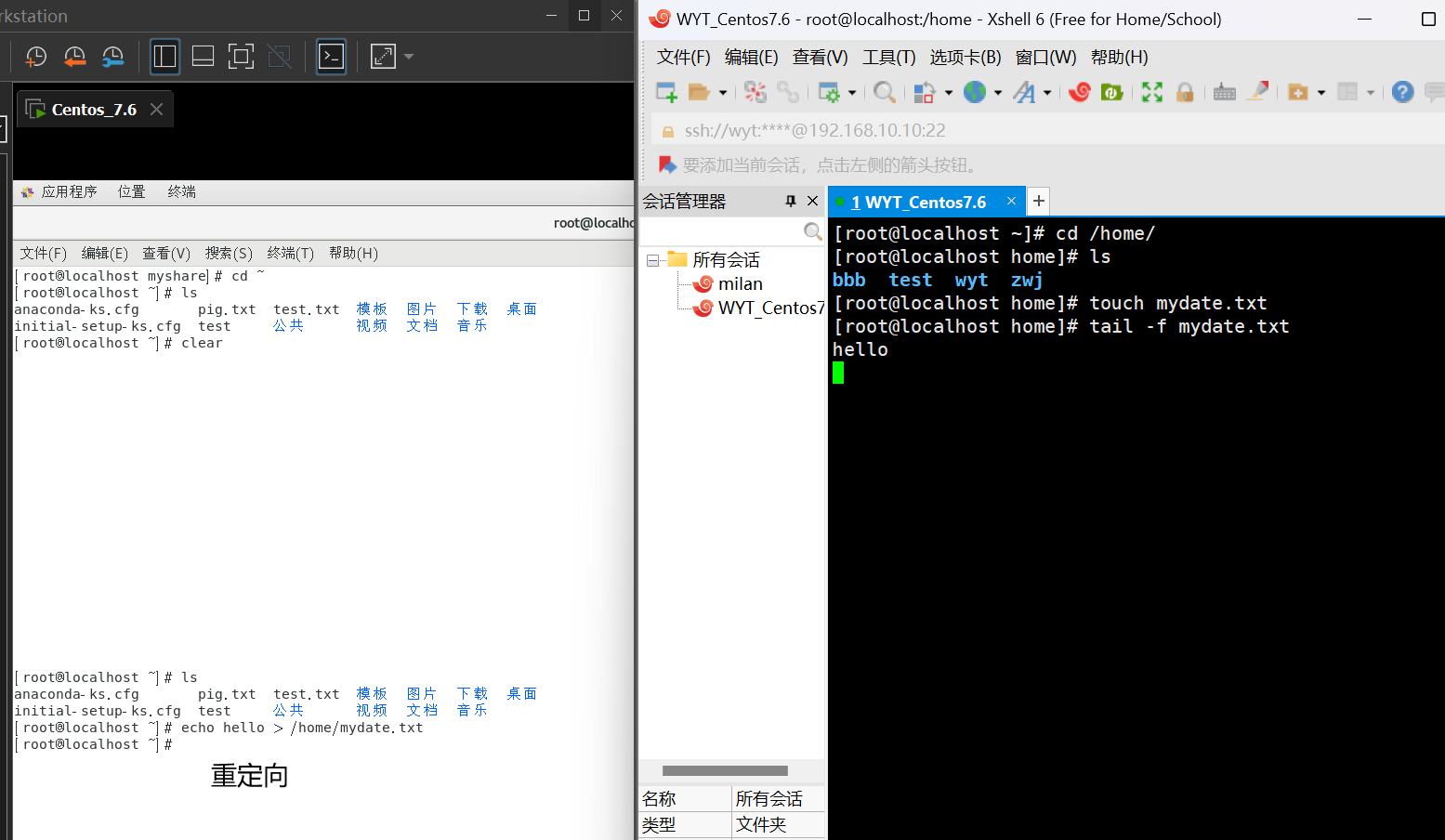Click Xshell lock screen padlock icon
This screenshot has width=1445, height=840.
(1185, 92)
